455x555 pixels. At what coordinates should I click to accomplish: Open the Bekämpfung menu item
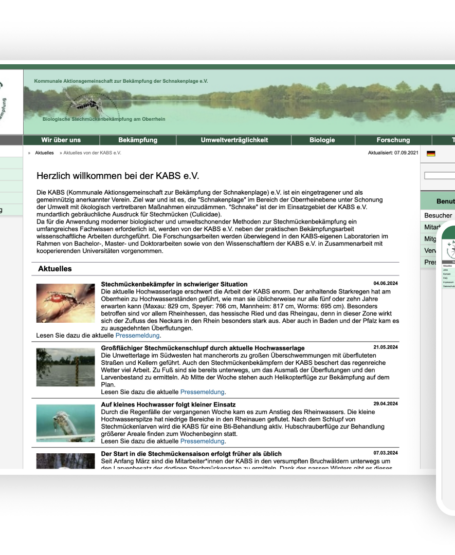pos(138,140)
